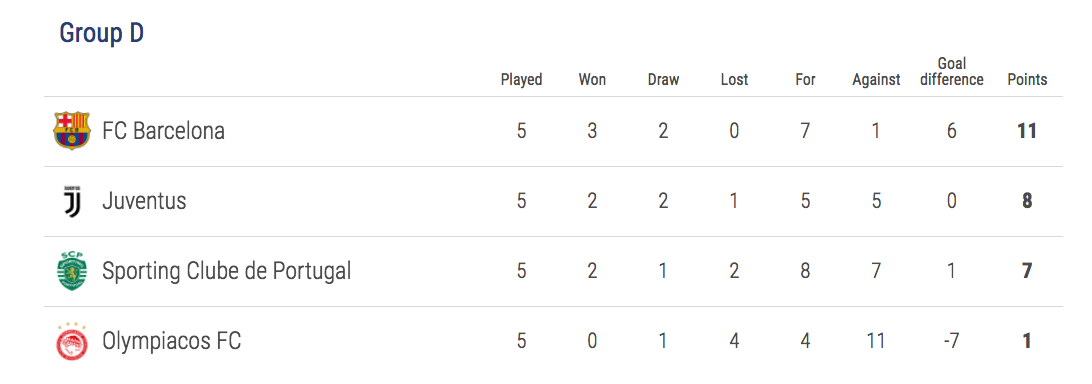Screen dimensions: 1092x384
Task: Open the Juventus team link
Action: click(x=144, y=201)
